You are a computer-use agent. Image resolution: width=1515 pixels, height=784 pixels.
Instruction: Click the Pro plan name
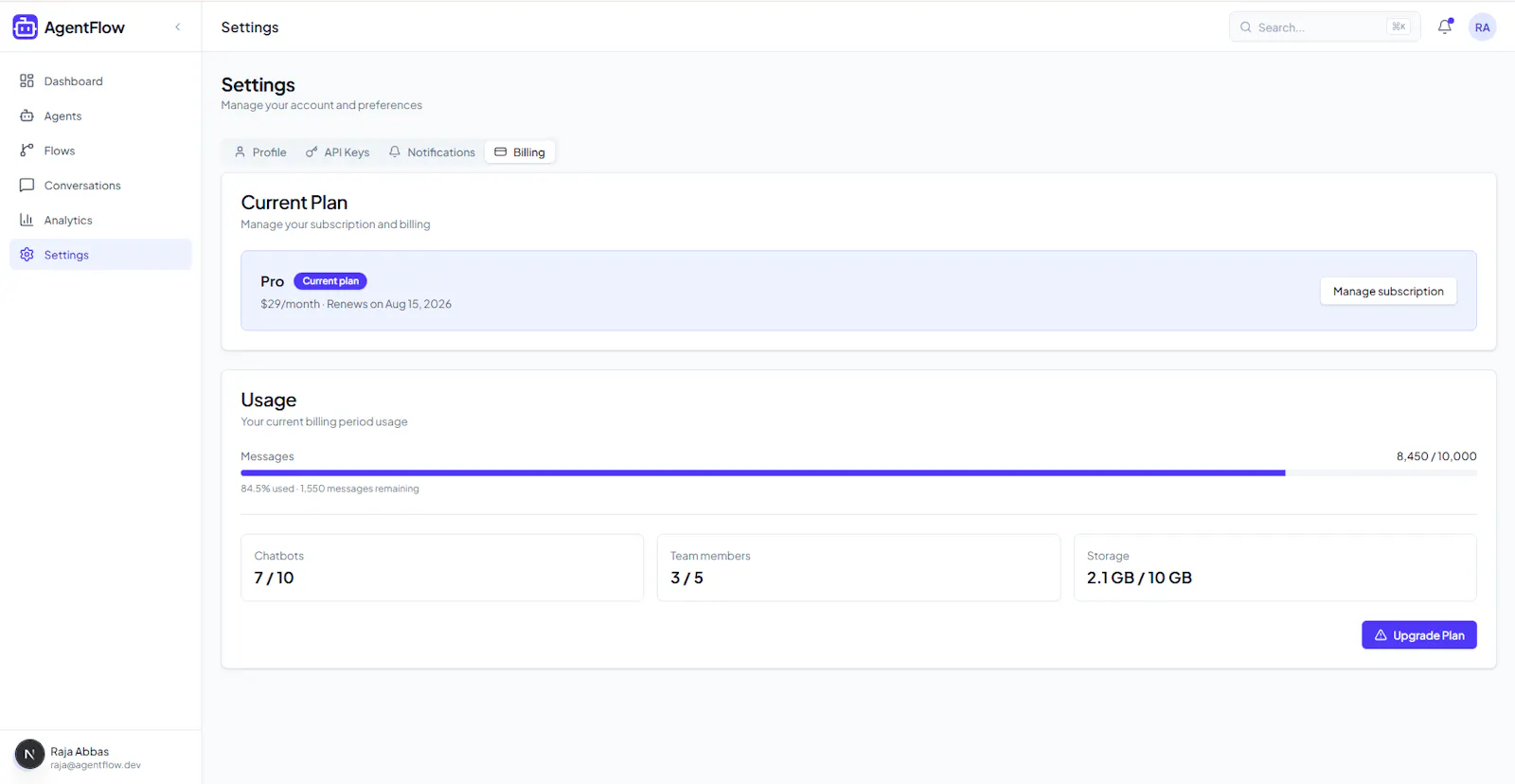pos(273,282)
